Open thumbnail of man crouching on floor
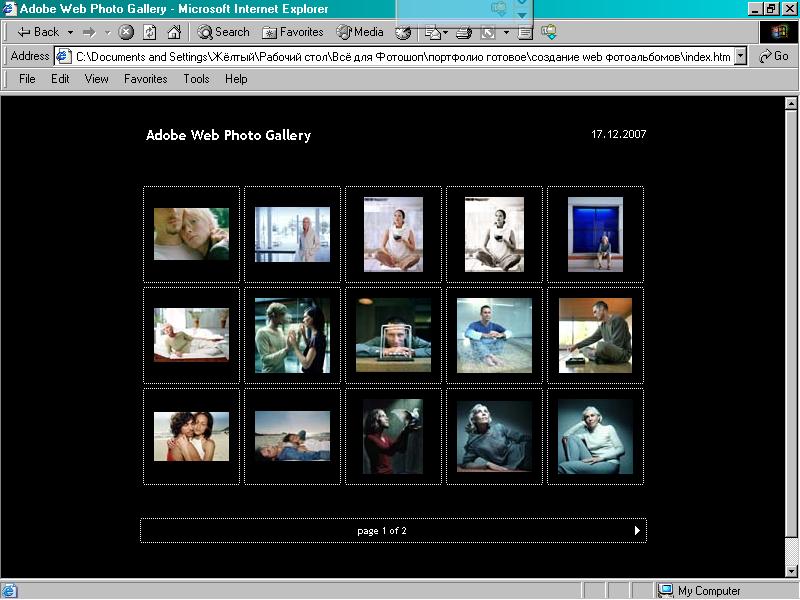Viewport: 800px width, 600px height. (595, 335)
